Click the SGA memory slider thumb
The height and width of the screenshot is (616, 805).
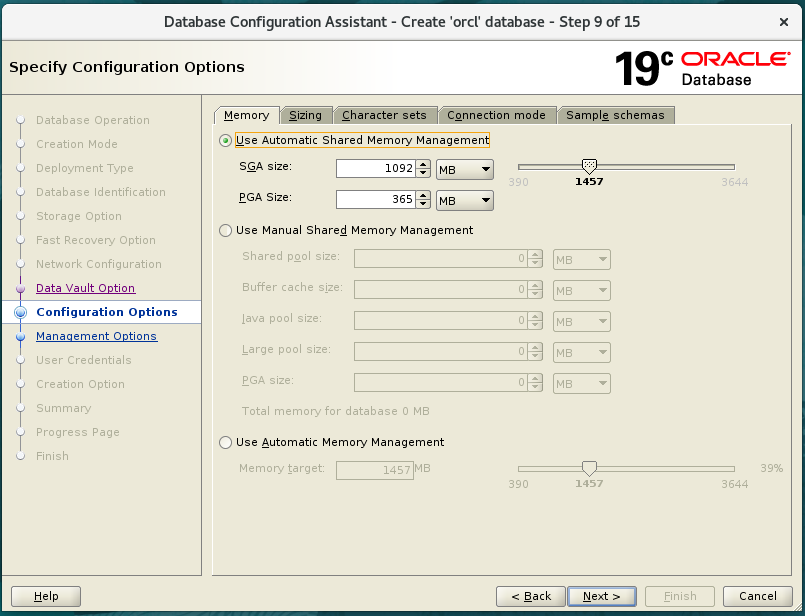point(589,166)
